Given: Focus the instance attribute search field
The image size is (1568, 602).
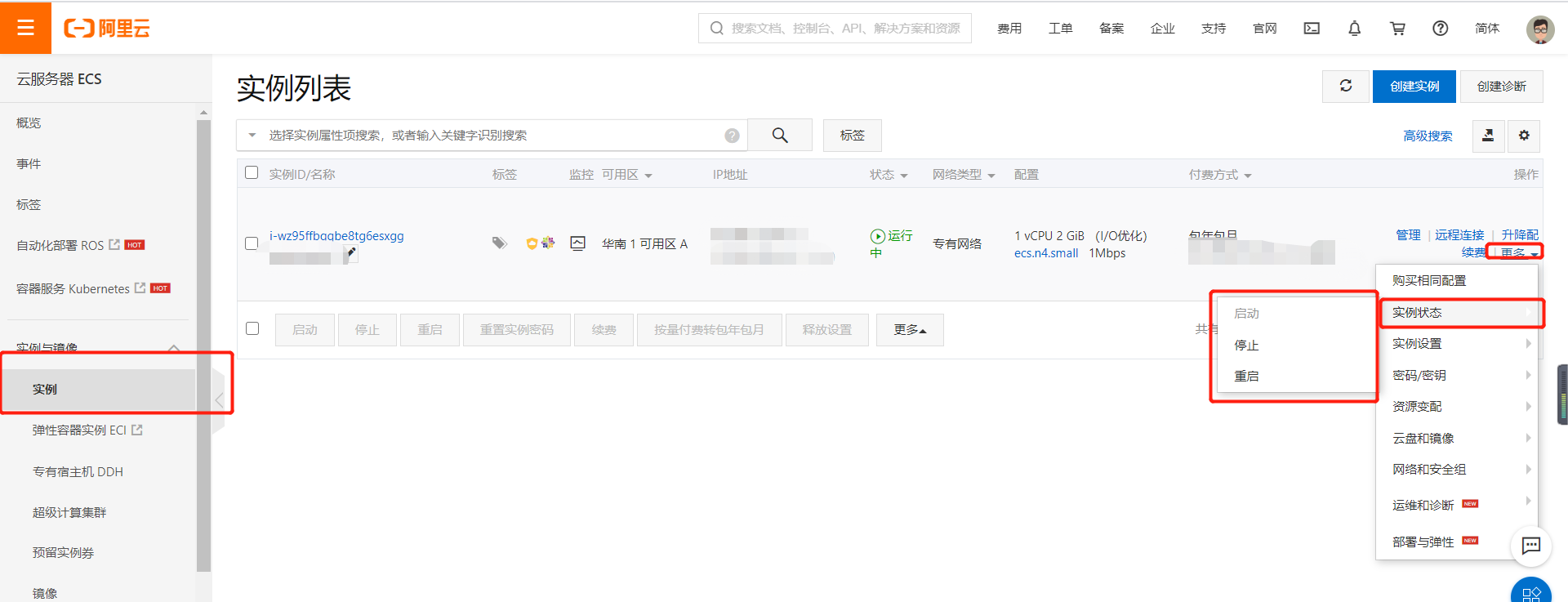Looking at the screenshot, I should click(492, 135).
